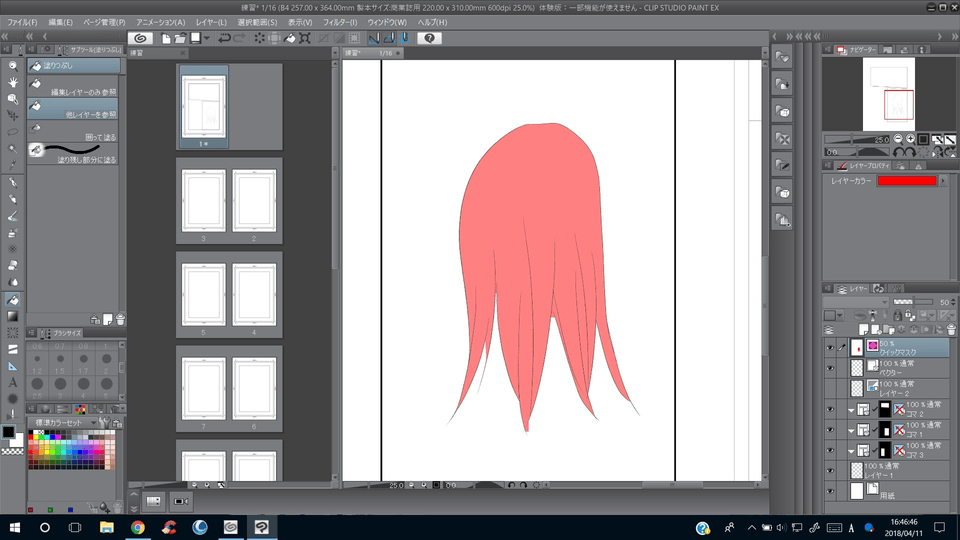The height and width of the screenshot is (540, 960).
Task: Select the Text tool
Action: (x=12, y=383)
